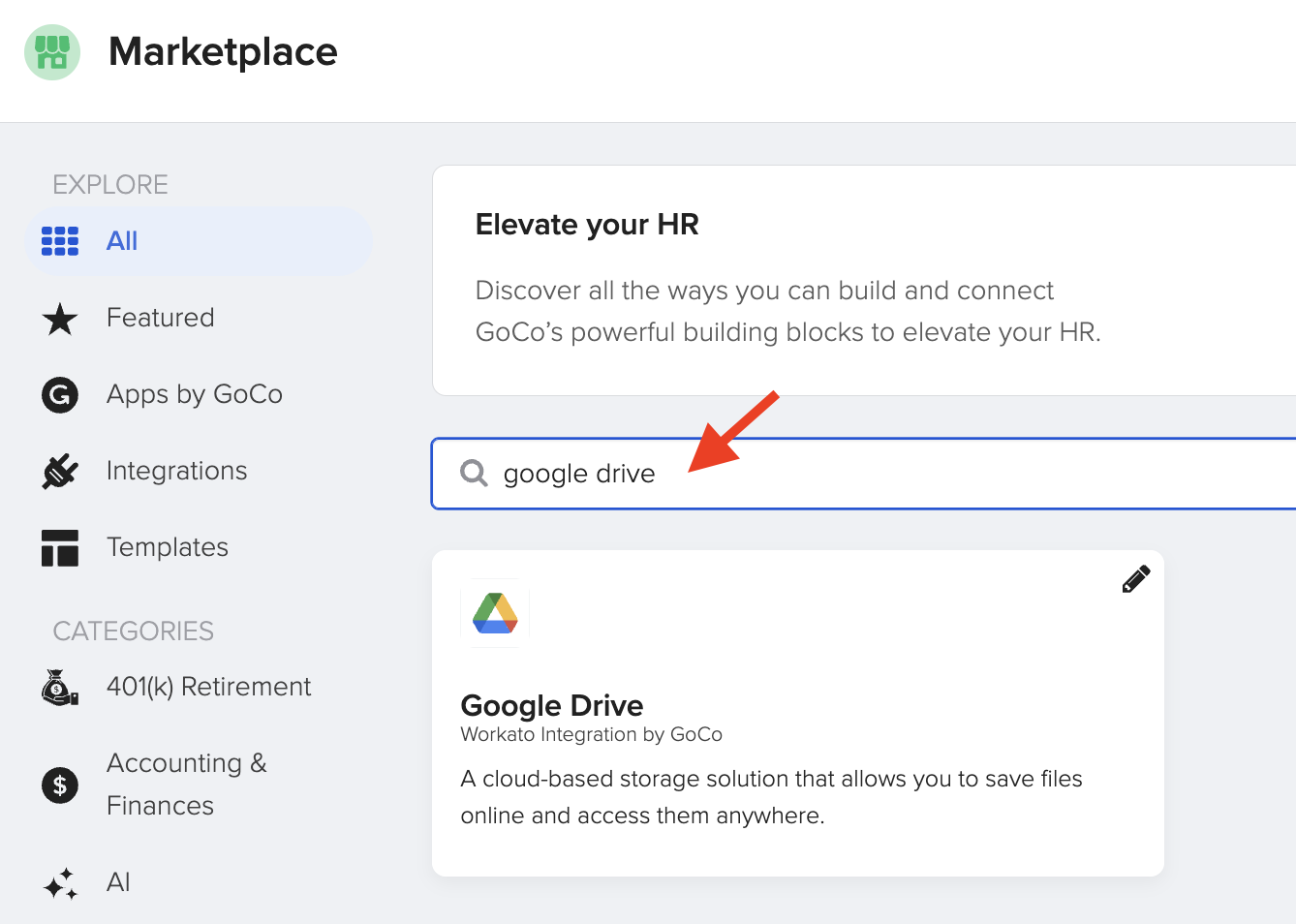This screenshot has width=1296, height=924.
Task: Click the Marketplace storefront logo icon
Action: click(52, 52)
